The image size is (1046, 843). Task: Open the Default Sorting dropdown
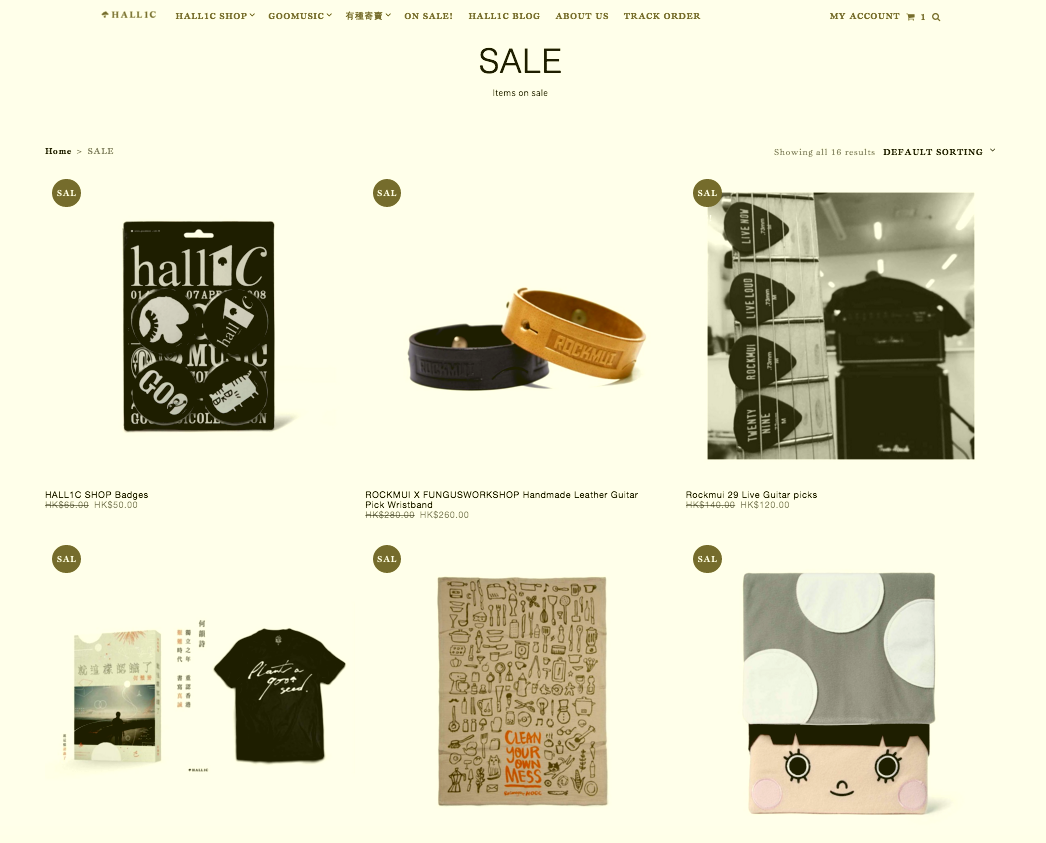(939, 152)
